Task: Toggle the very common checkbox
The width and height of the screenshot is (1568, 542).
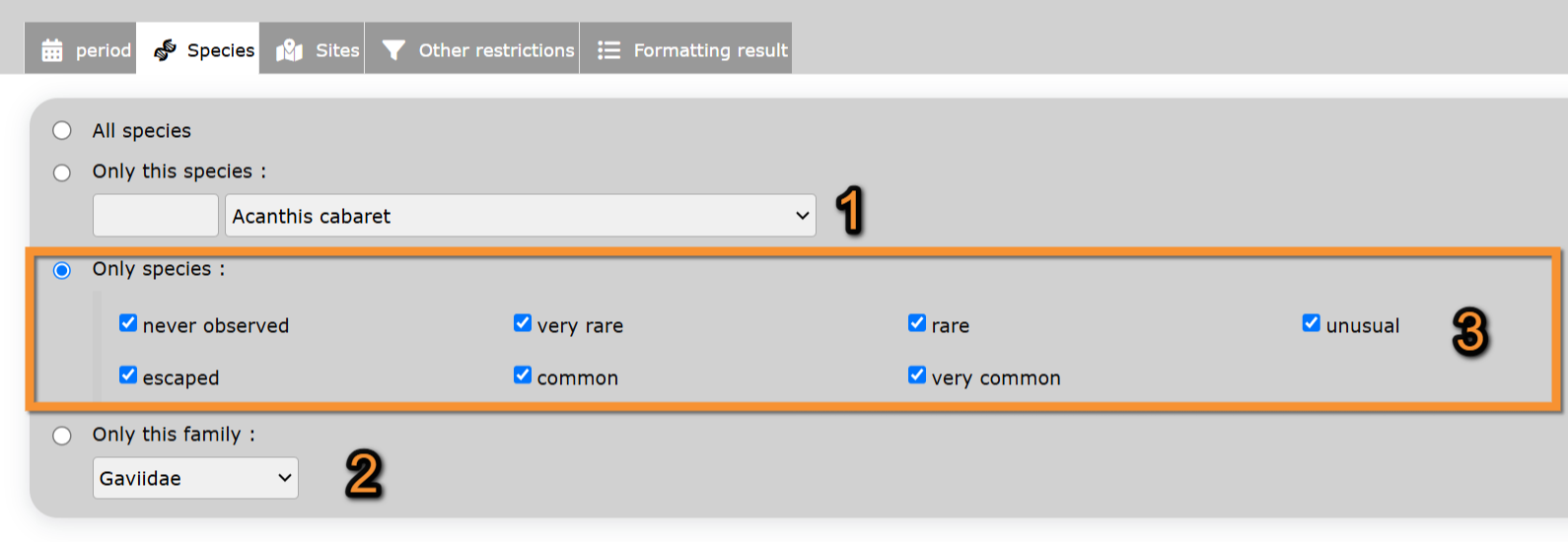Action: (x=917, y=375)
